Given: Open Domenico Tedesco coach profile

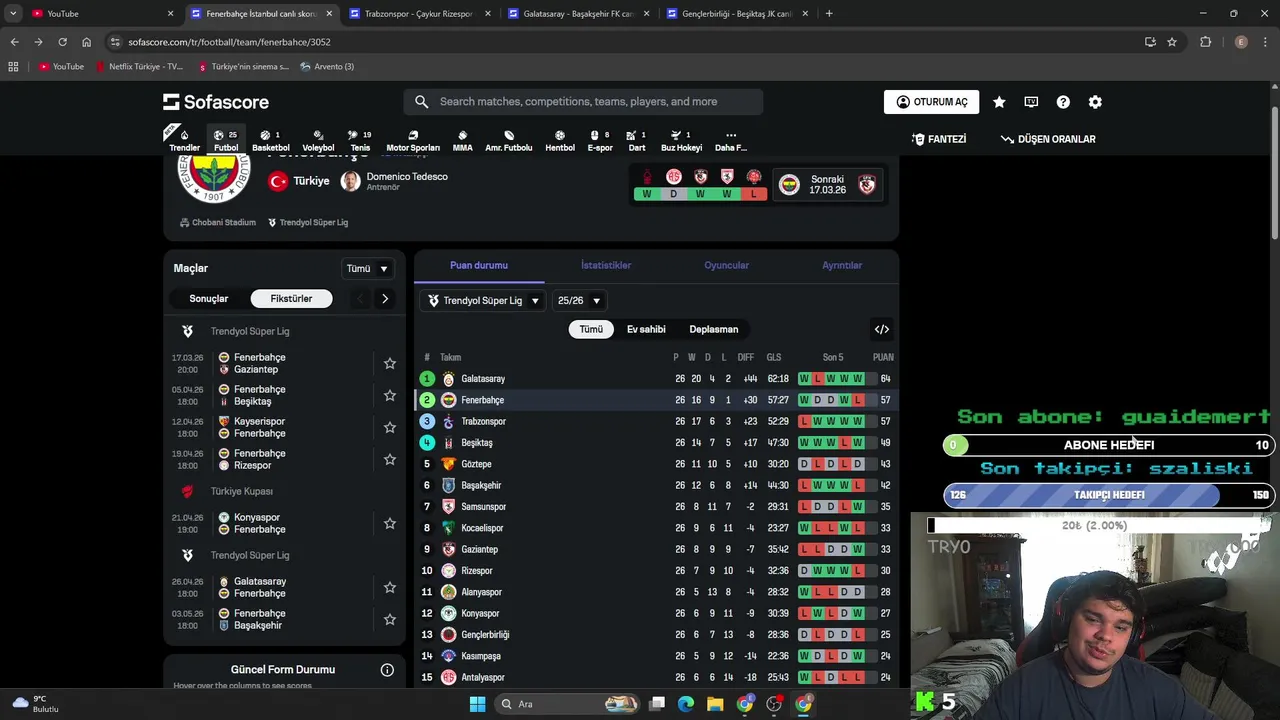Looking at the screenshot, I should (394, 181).
